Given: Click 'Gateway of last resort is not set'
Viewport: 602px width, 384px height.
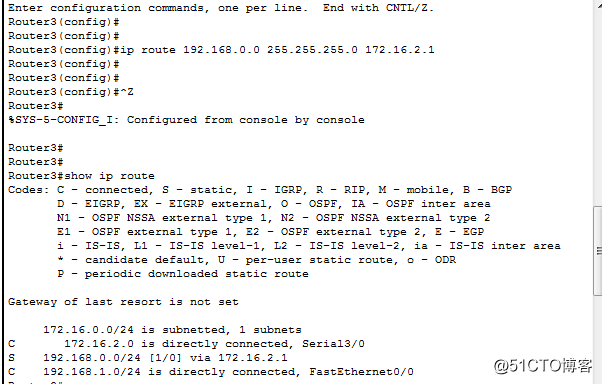Looking at the screenshot, I should [123, 302].
